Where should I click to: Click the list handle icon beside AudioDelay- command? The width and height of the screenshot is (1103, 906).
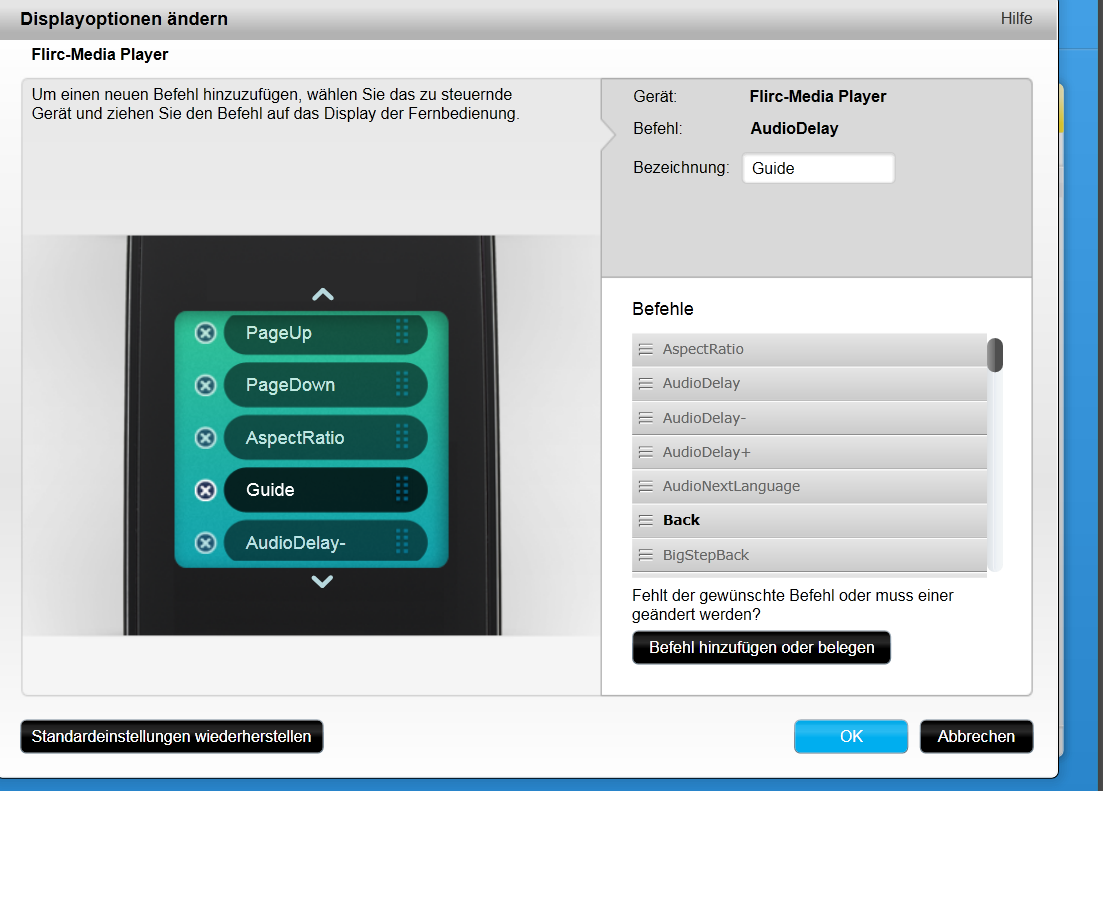pos(645,418)
